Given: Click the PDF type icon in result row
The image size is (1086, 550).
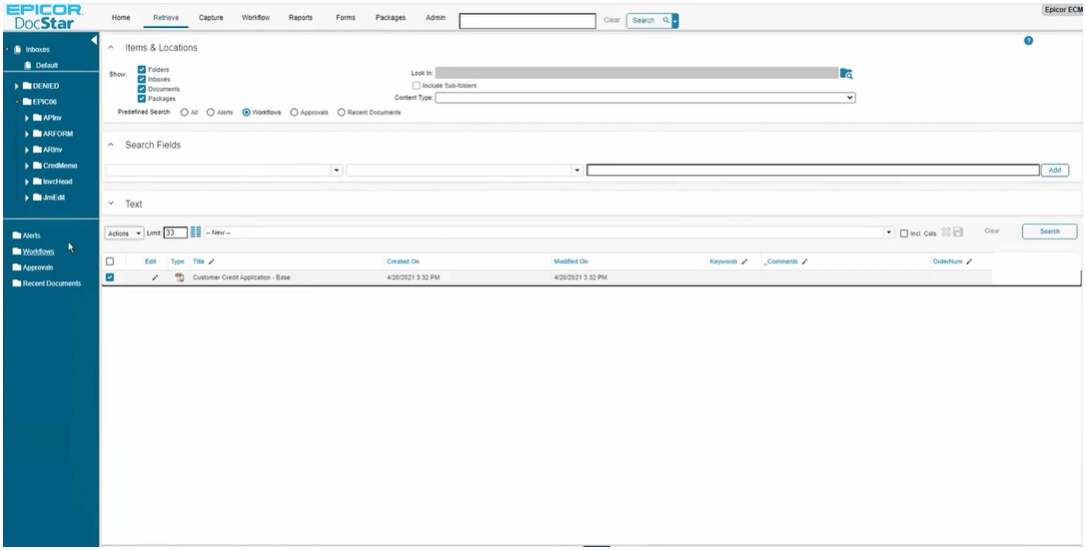Looking at the screenshot, I should click(x=179, y=278).
